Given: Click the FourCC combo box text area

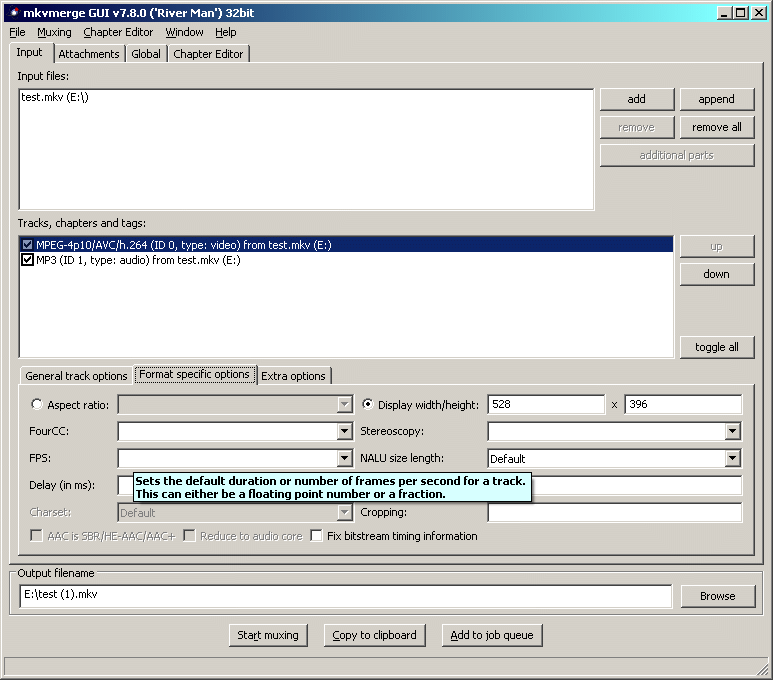Looking at the screenshot, I should point(228,431).
